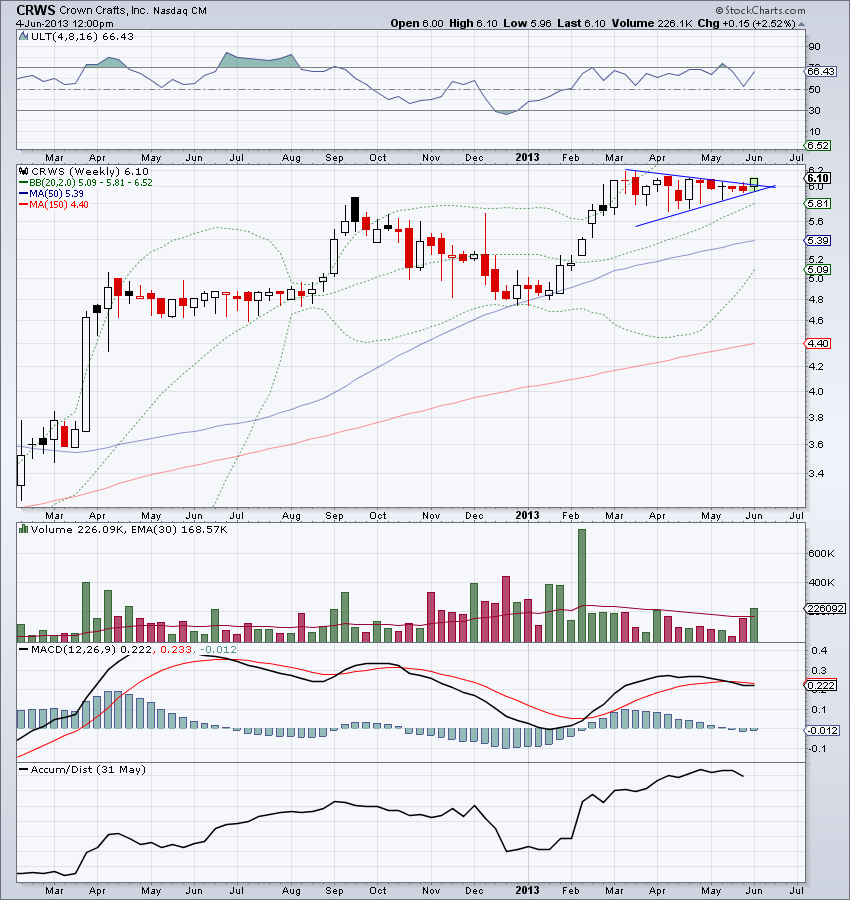Click the Open 6.00 value

[417, 24]
